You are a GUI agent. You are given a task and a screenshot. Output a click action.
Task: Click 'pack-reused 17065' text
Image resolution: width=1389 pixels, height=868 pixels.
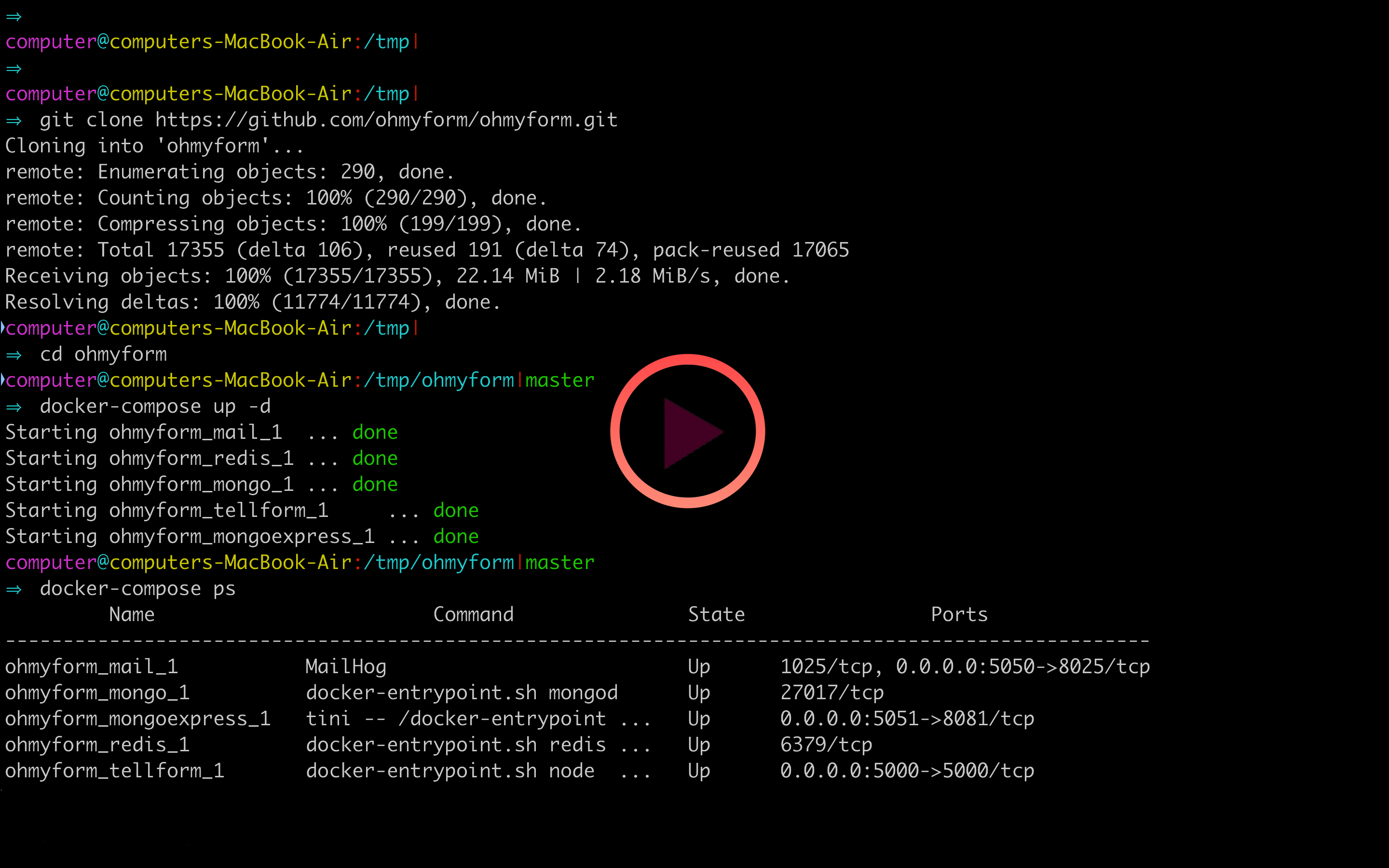point(751,250)
